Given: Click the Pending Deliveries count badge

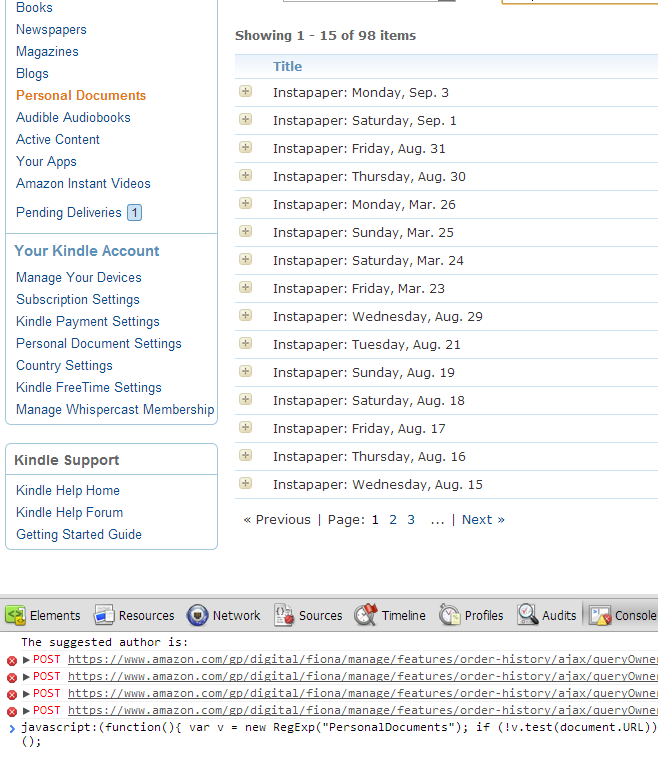Looking at the screenshot, I should 134,213.
